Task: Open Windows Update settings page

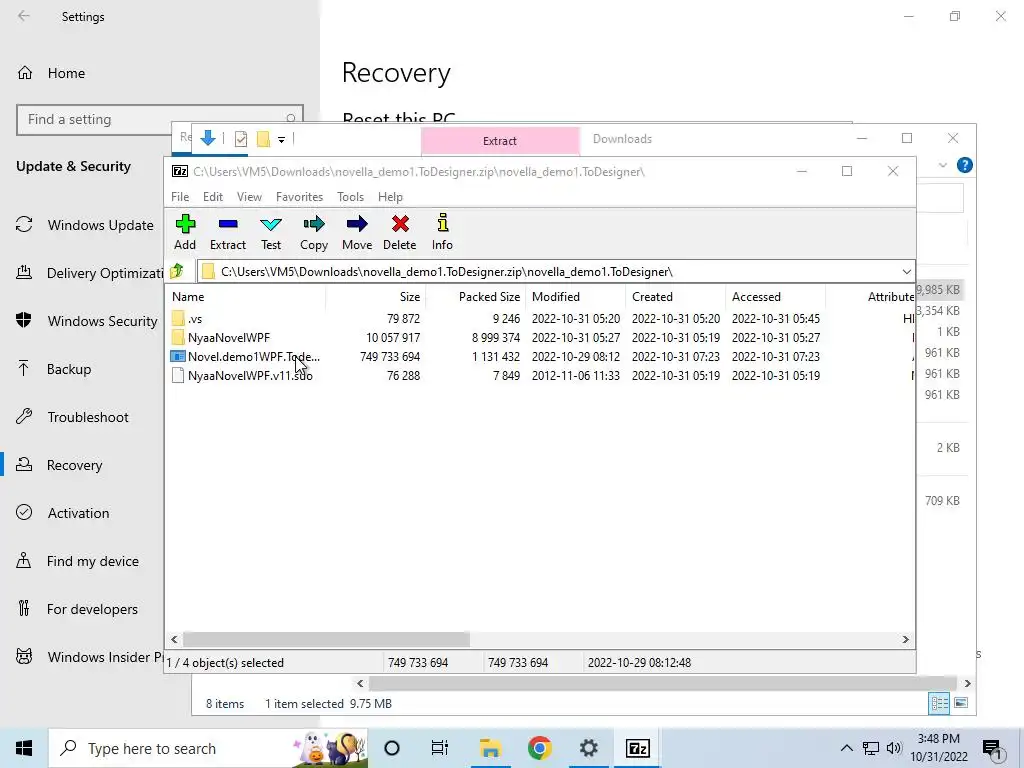Action: click(x=85, y=225)
